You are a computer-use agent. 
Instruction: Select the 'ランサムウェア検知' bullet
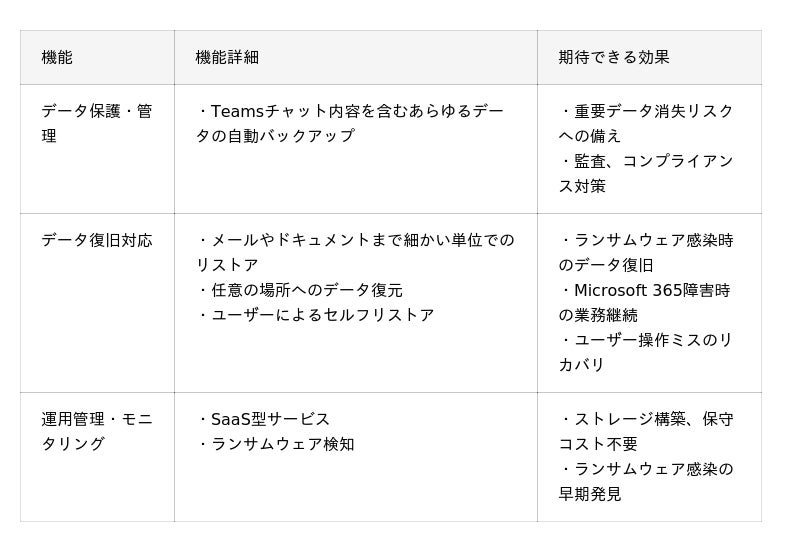pyautogui.click(x=276, y=444)
